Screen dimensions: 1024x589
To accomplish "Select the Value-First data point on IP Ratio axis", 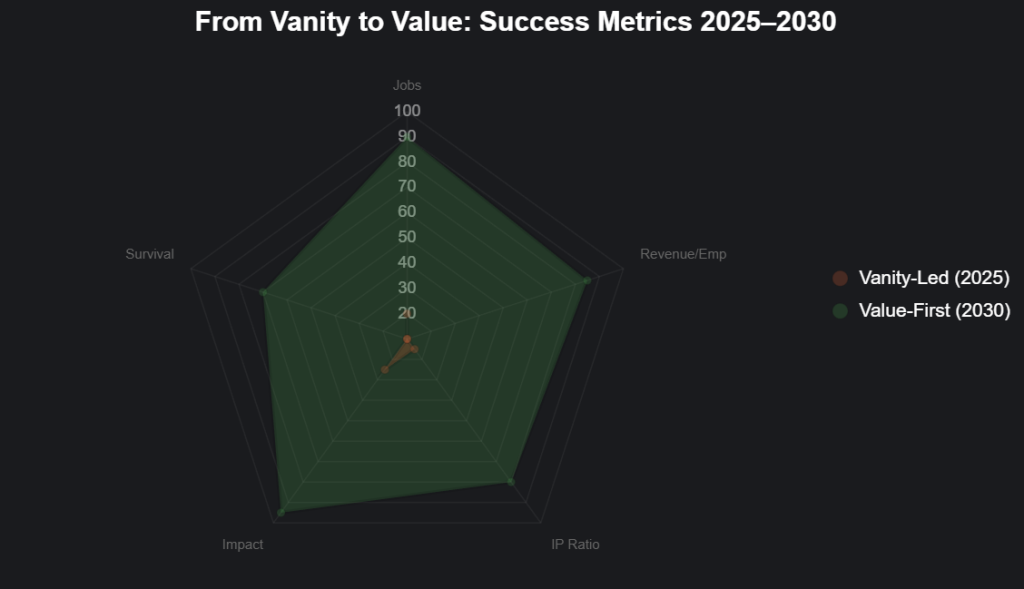I will 511,482.
